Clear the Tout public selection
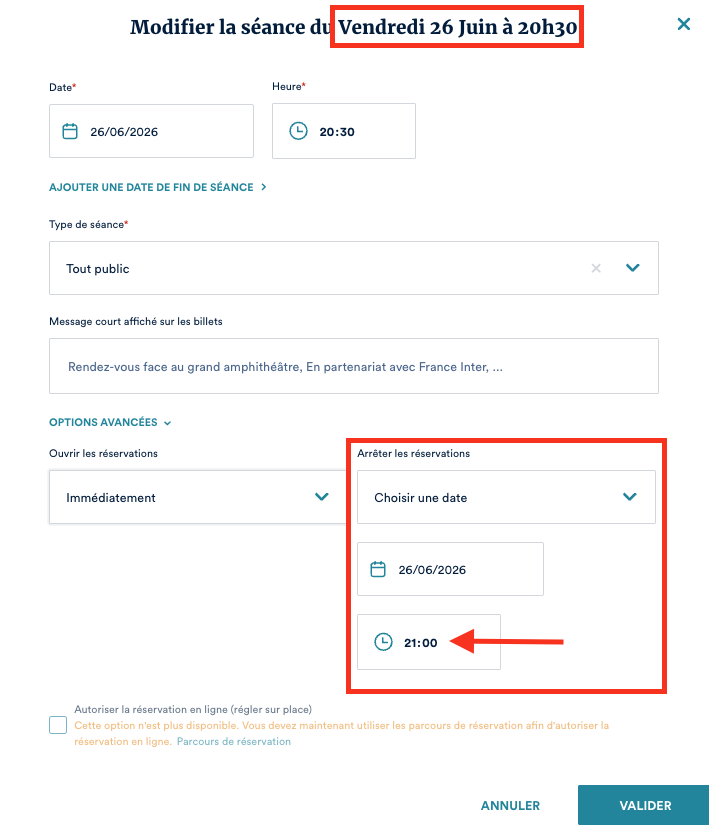The width and height of the screenshot is (709, 825). click(x=596, y=268)
